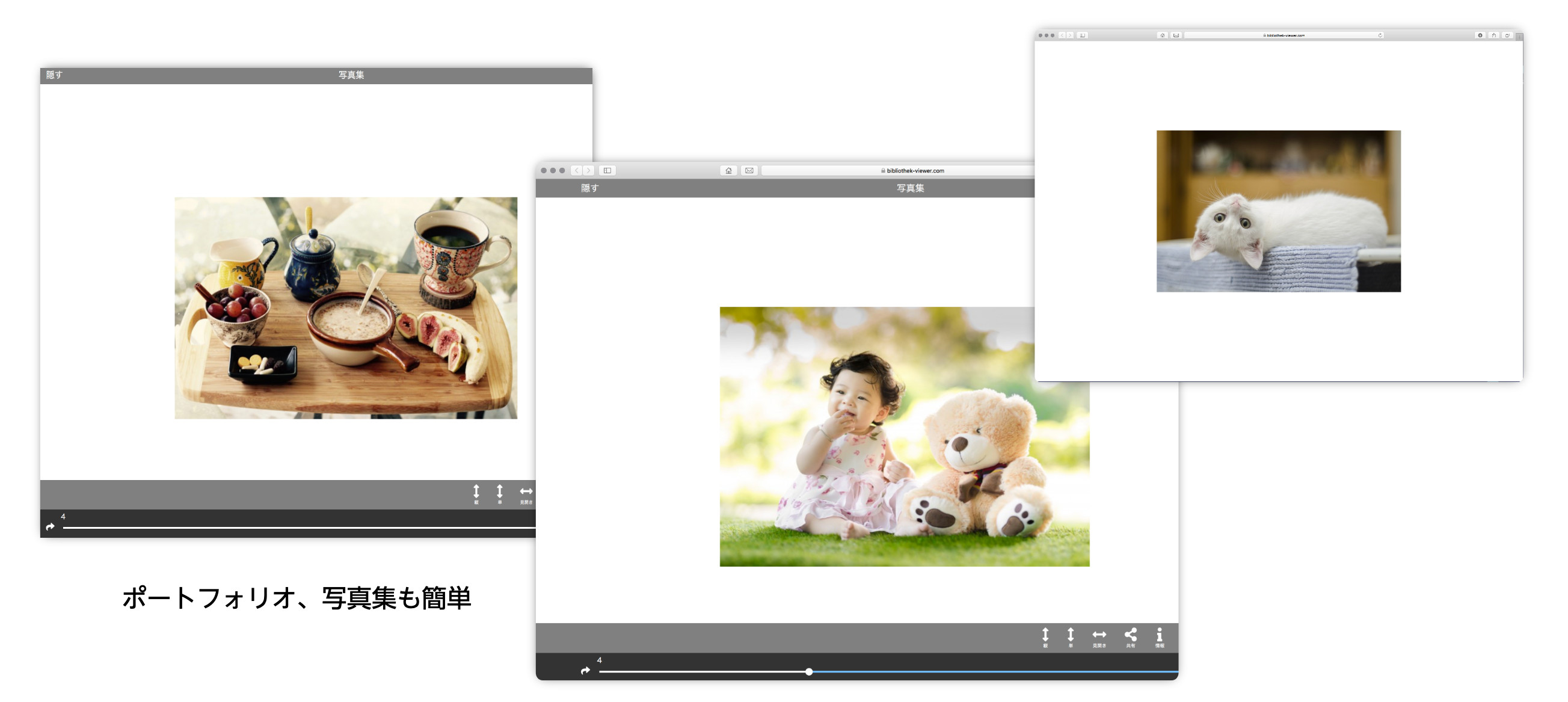This screenshot has width=1568, height=702.
Task: Click the white cat photo
Action: tap(1278, 211)
